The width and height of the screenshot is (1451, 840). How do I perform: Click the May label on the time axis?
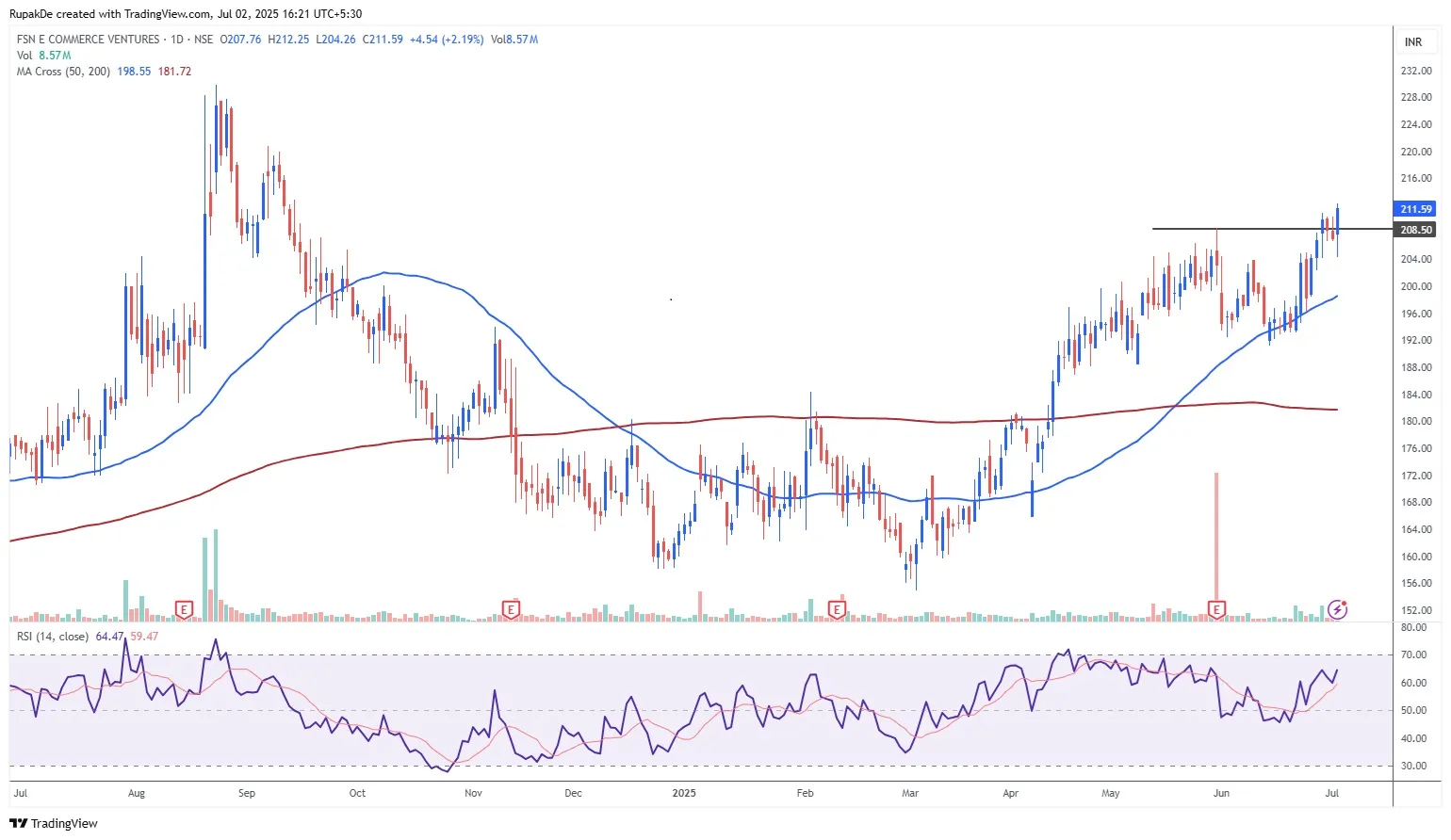(x=1111, y=793)
